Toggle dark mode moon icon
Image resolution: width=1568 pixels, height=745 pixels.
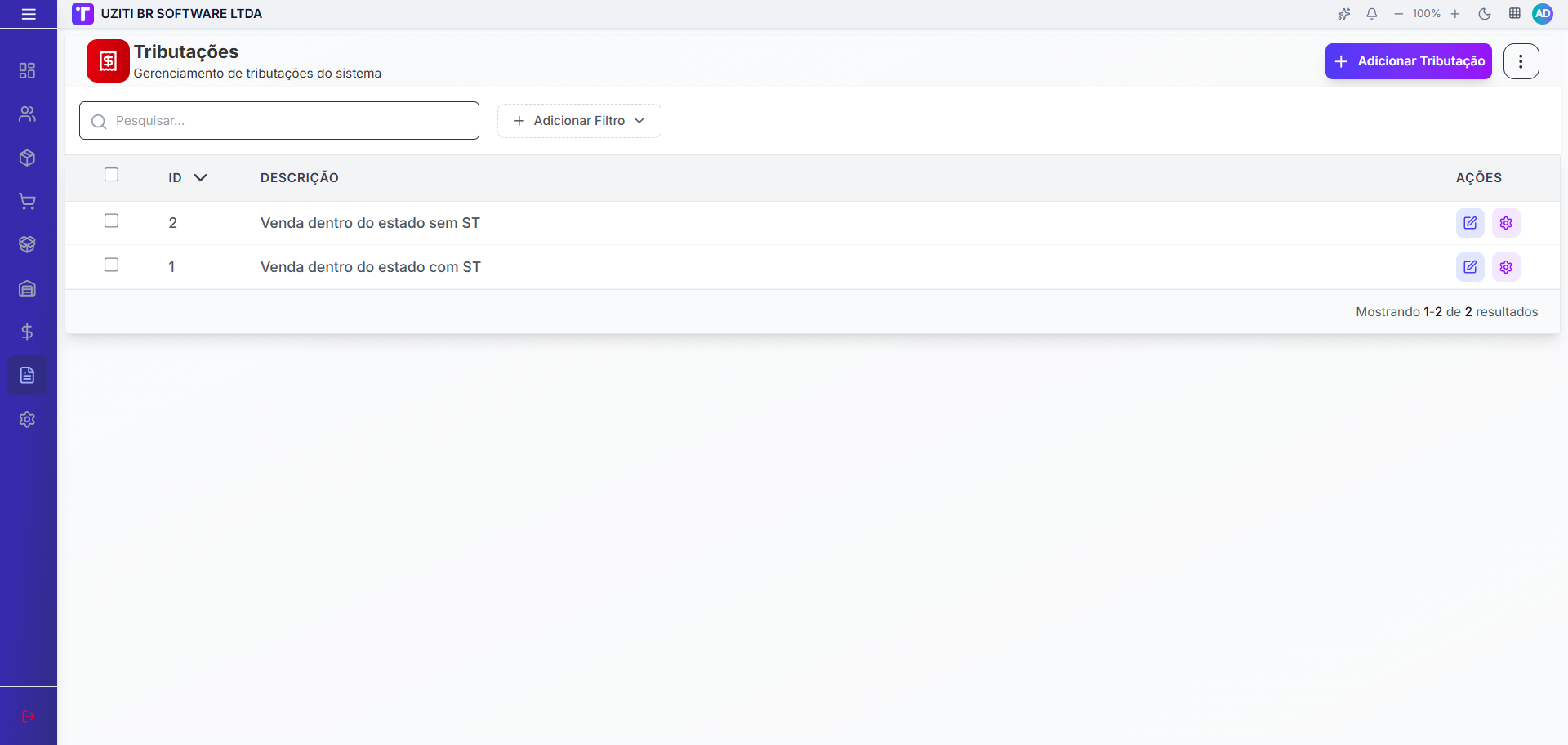[x=1485, y=14]
